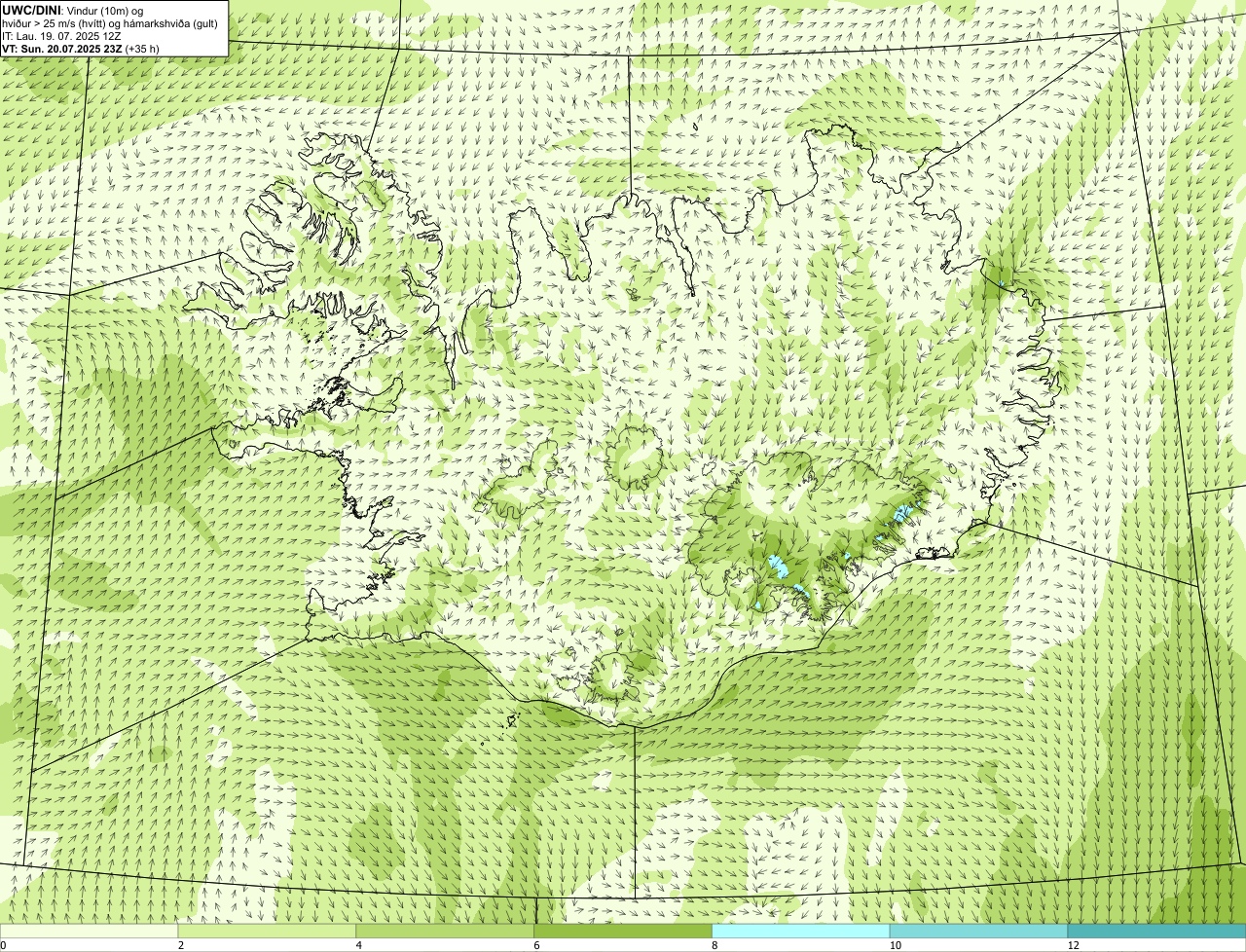Select the dark green 6–8 m/s color bar segment
This screenshot has height=952, width=1246.
tap(623, 932)
